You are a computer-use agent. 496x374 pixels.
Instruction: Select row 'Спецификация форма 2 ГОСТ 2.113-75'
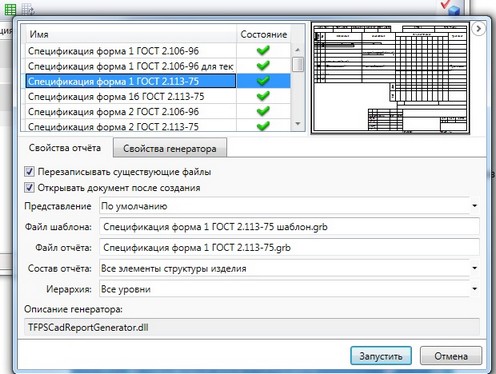(130, 126)
